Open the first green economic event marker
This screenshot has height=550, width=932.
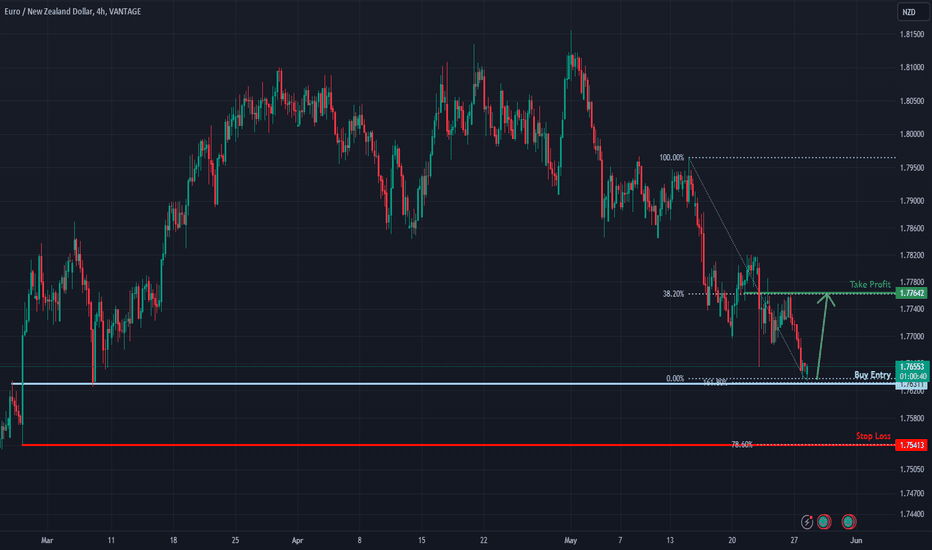point(824,522)
